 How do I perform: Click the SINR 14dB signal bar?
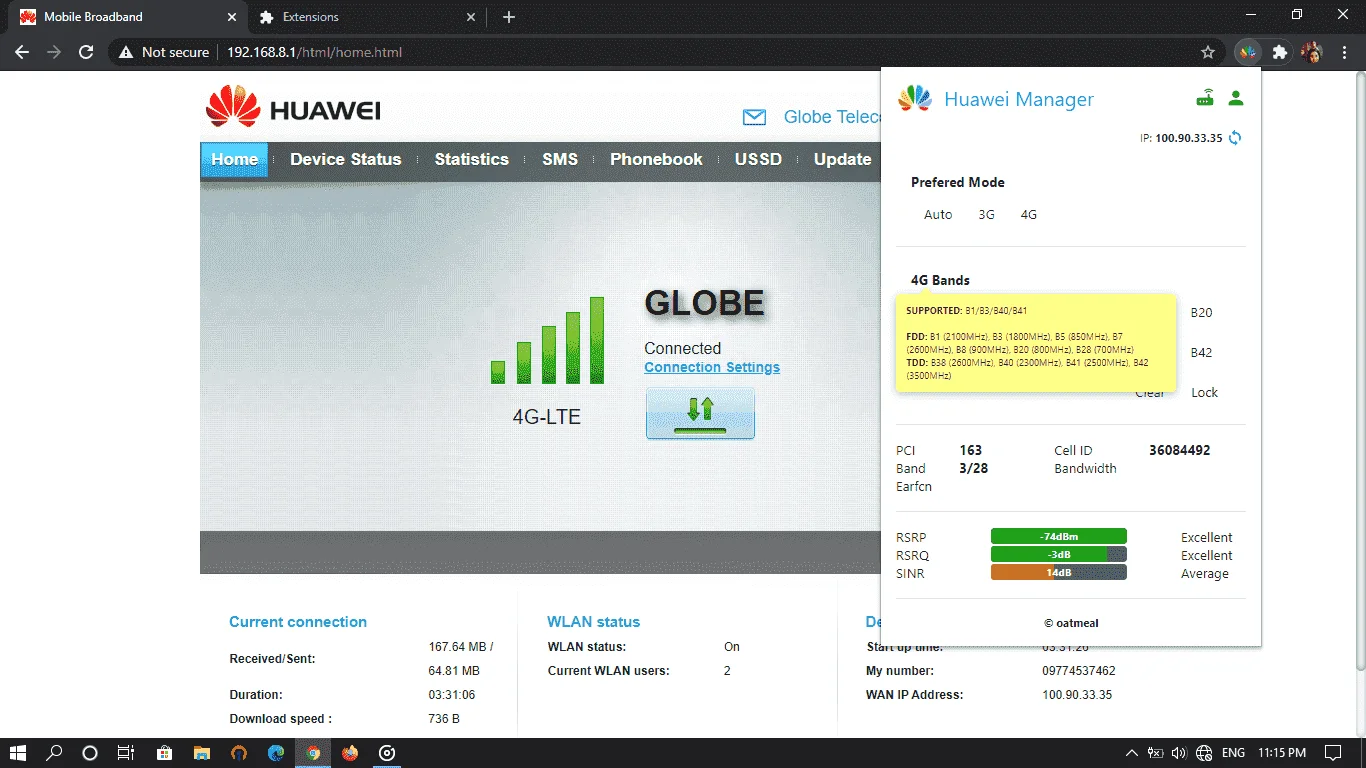point(1058,572)
